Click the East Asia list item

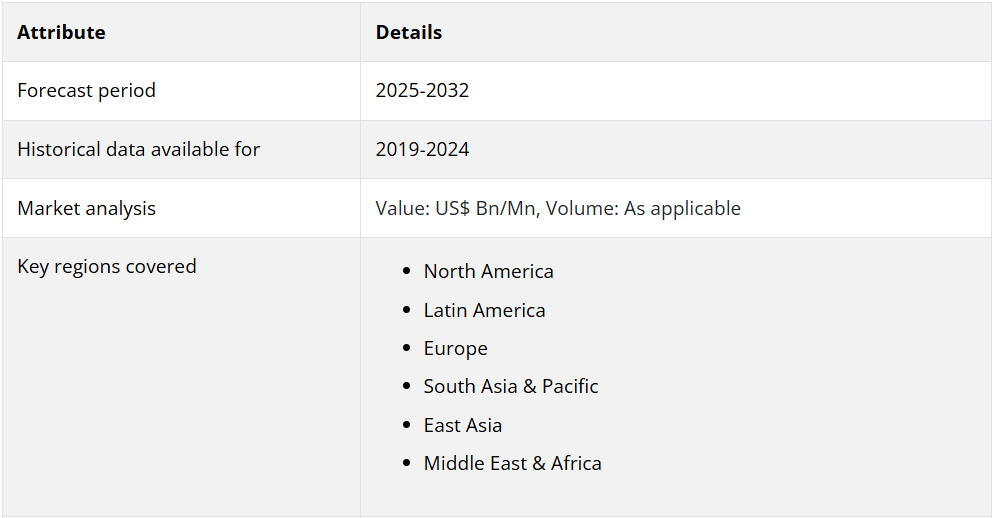click(462, 425)
